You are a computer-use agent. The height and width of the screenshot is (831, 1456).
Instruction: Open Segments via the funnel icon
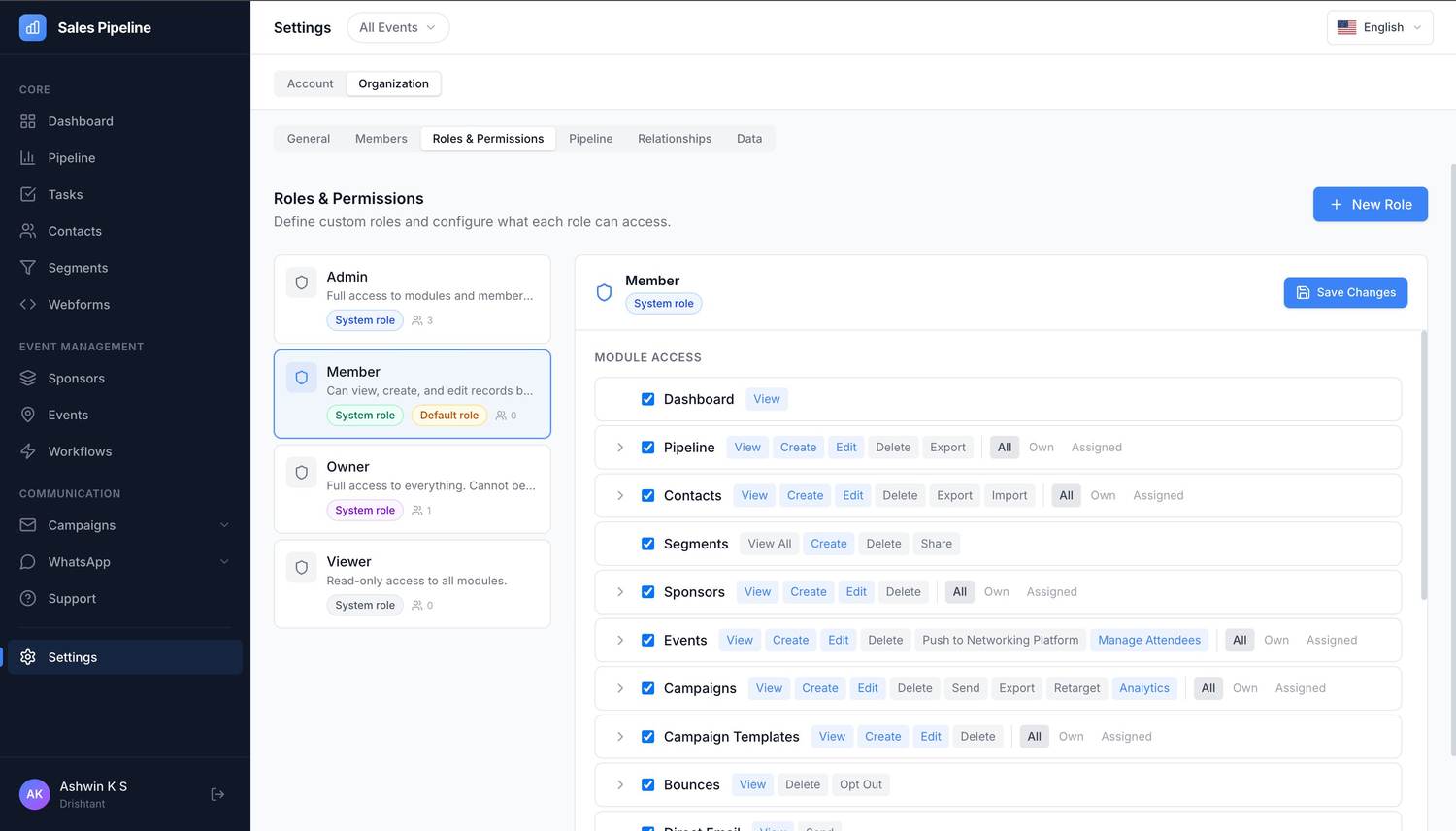tap(28, 268)
